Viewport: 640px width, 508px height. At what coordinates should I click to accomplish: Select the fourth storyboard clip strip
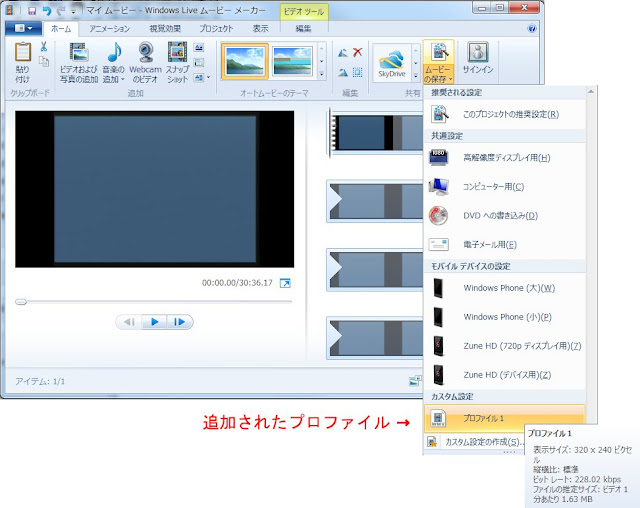coord(376,338)
